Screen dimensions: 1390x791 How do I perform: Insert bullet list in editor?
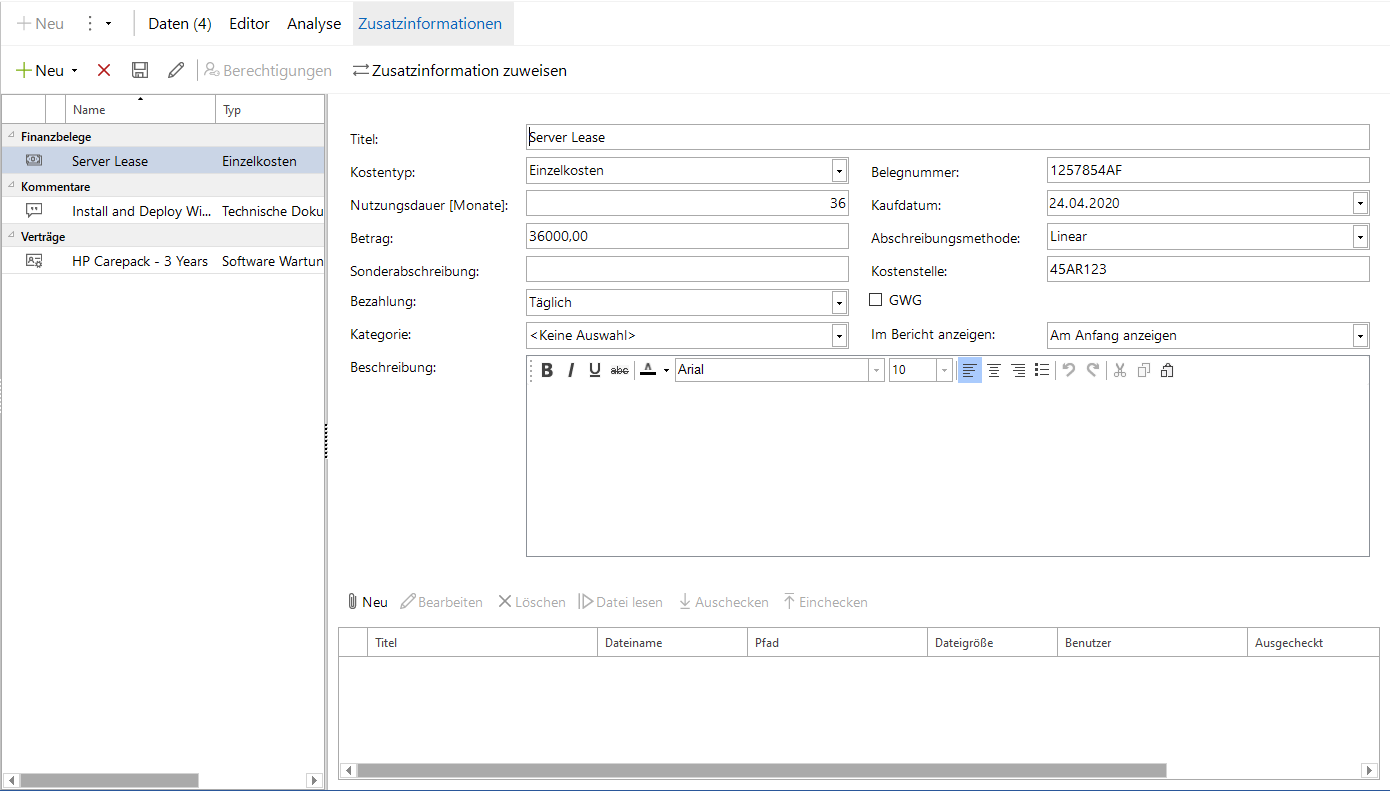[1042, 370]
